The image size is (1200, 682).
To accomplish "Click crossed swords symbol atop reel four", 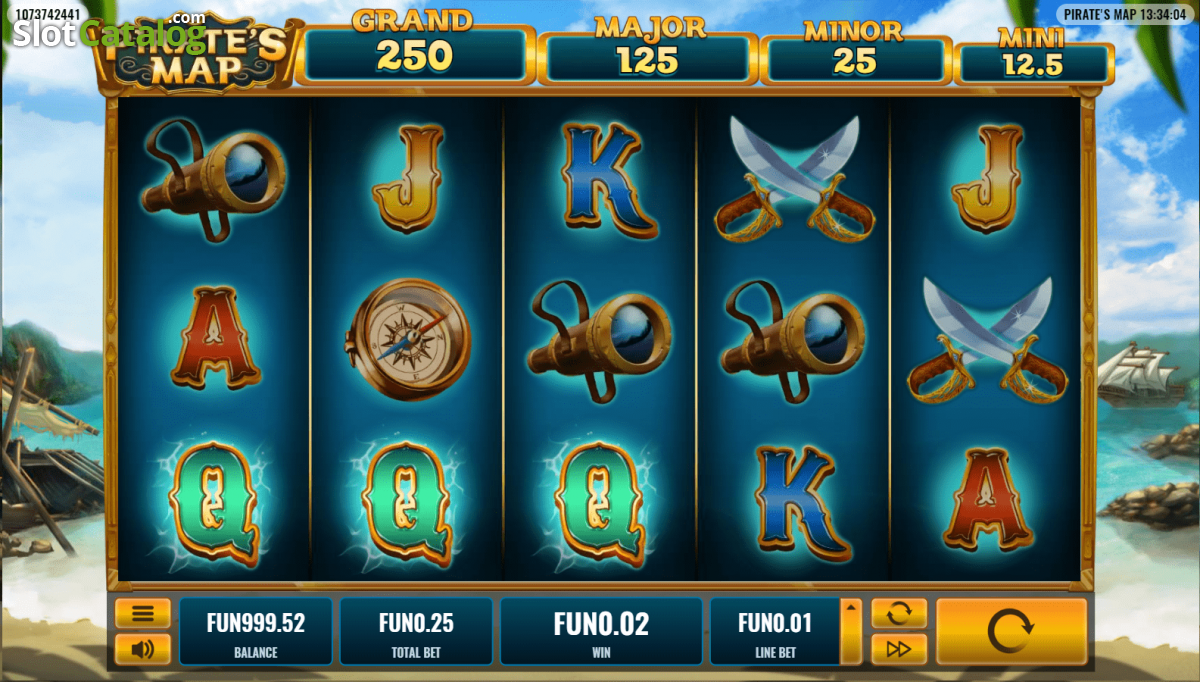I will tap(794, 180).
